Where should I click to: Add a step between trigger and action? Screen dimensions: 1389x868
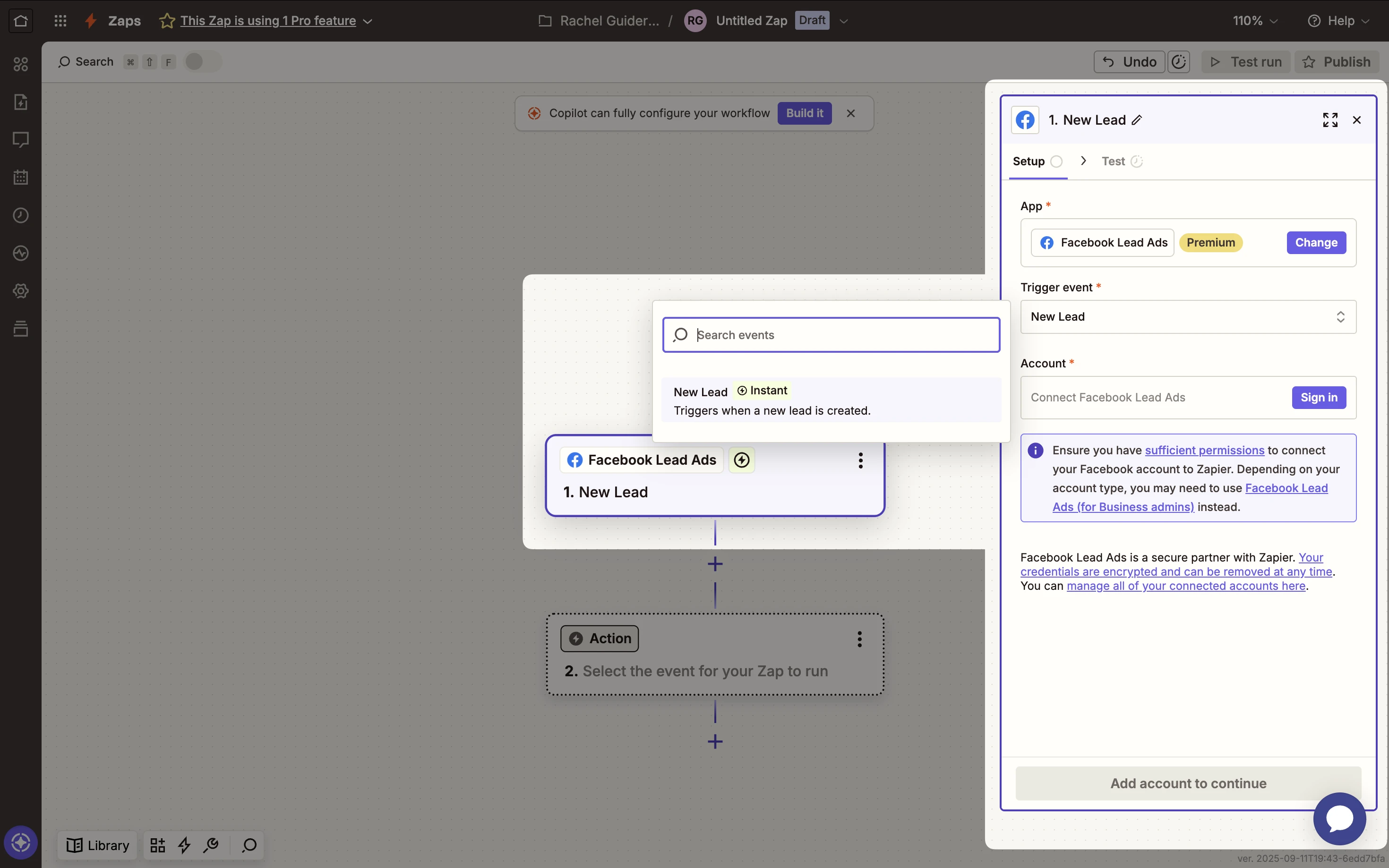tap(715, 564)
